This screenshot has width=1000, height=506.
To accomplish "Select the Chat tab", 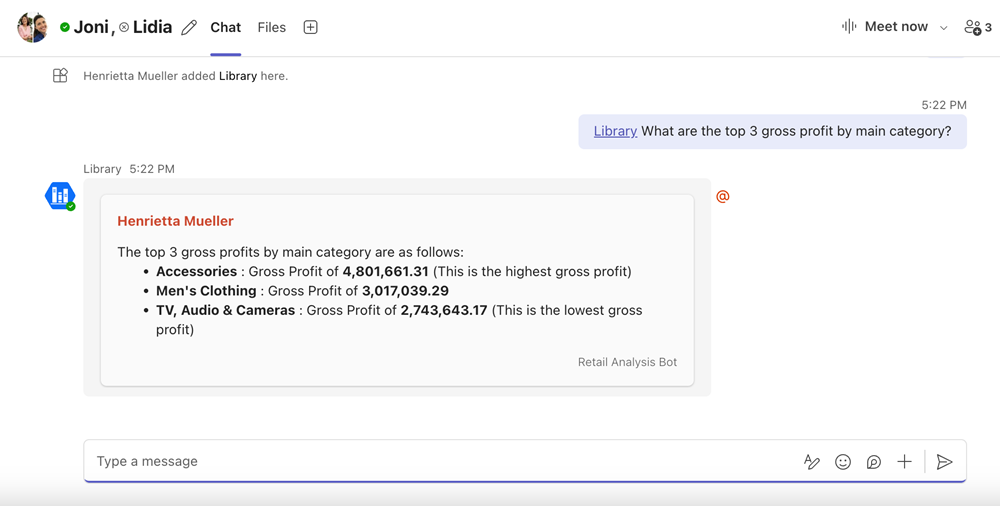I will [225, 28].
